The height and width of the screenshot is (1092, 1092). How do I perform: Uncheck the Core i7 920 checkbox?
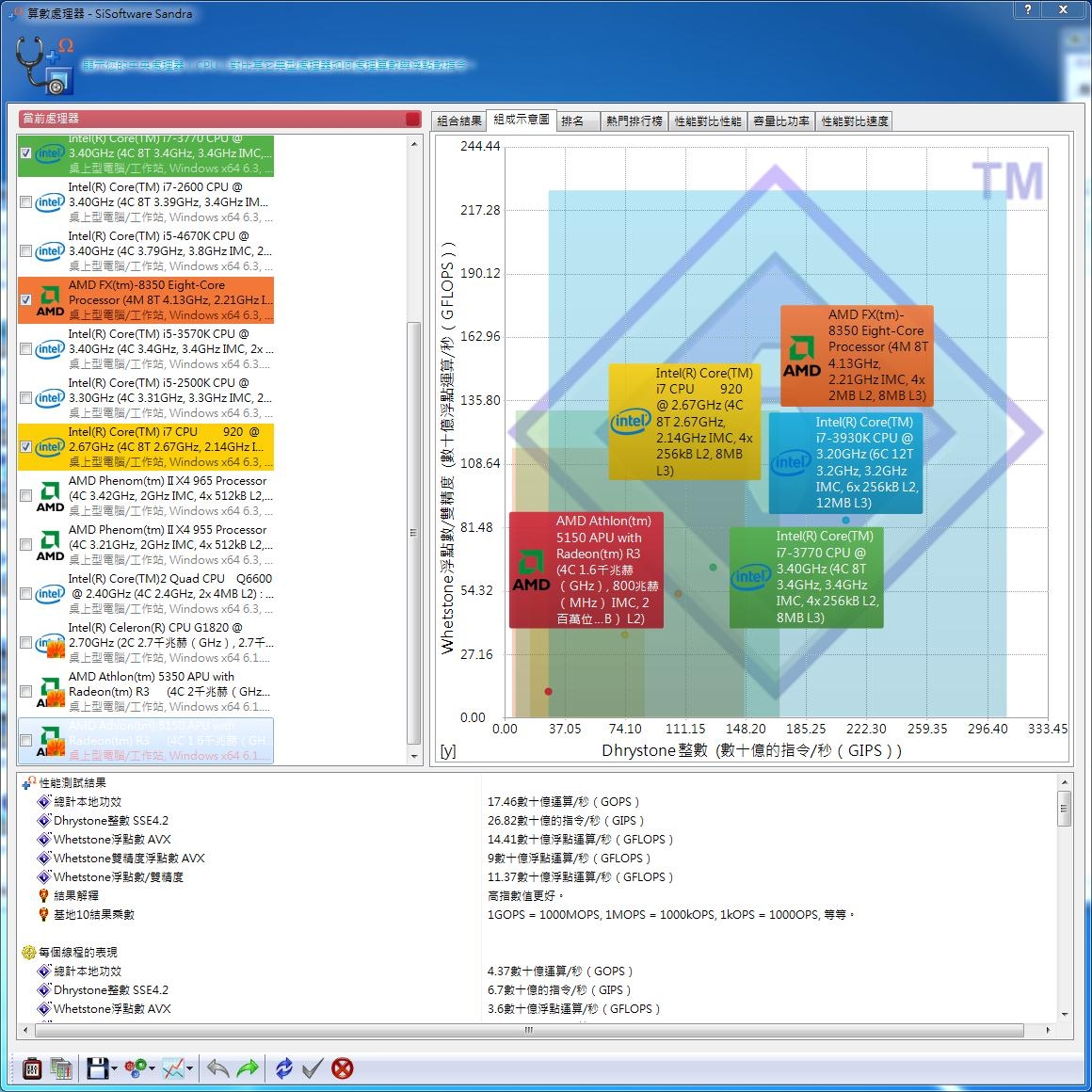(x=25, y=447)
